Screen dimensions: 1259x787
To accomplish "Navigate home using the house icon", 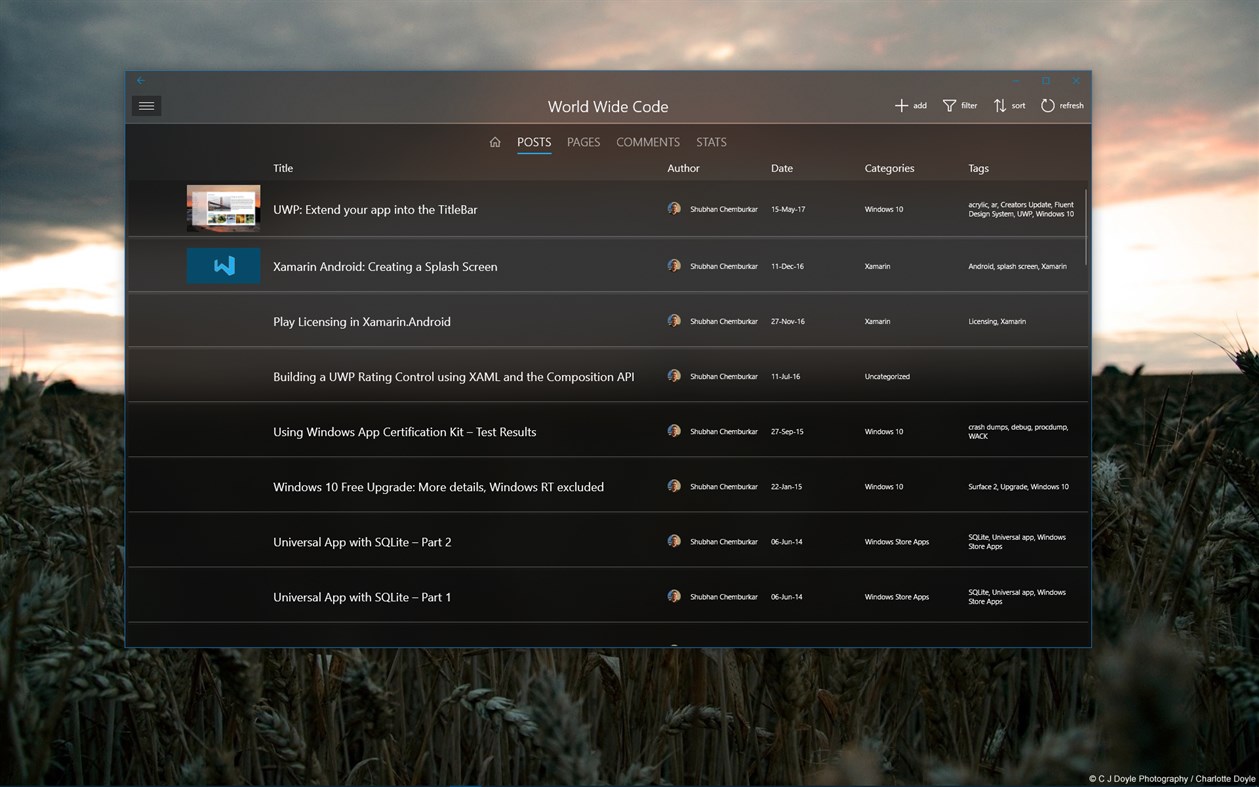I will [495, 142].
